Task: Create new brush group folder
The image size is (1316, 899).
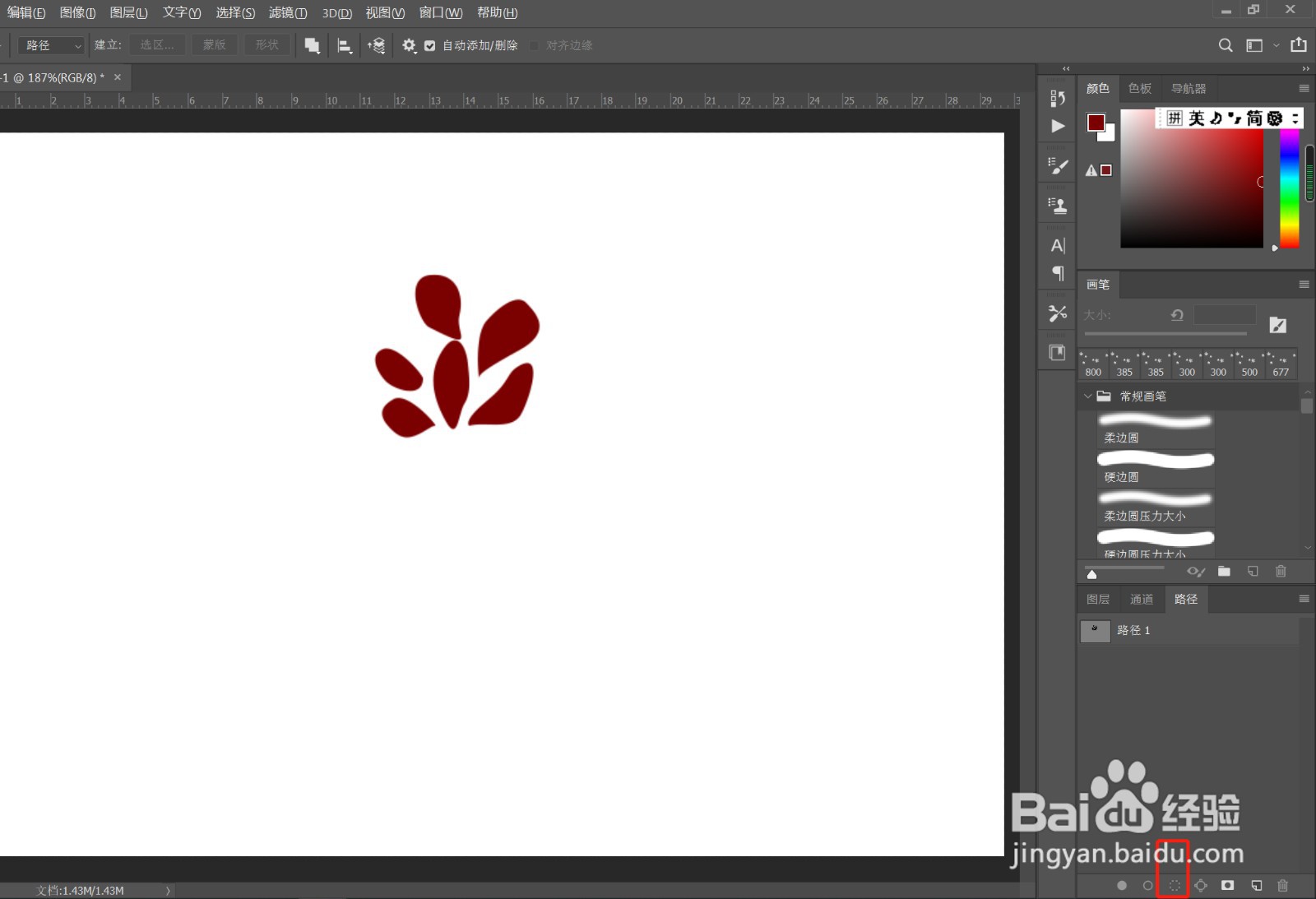Action: point(1224,571)
